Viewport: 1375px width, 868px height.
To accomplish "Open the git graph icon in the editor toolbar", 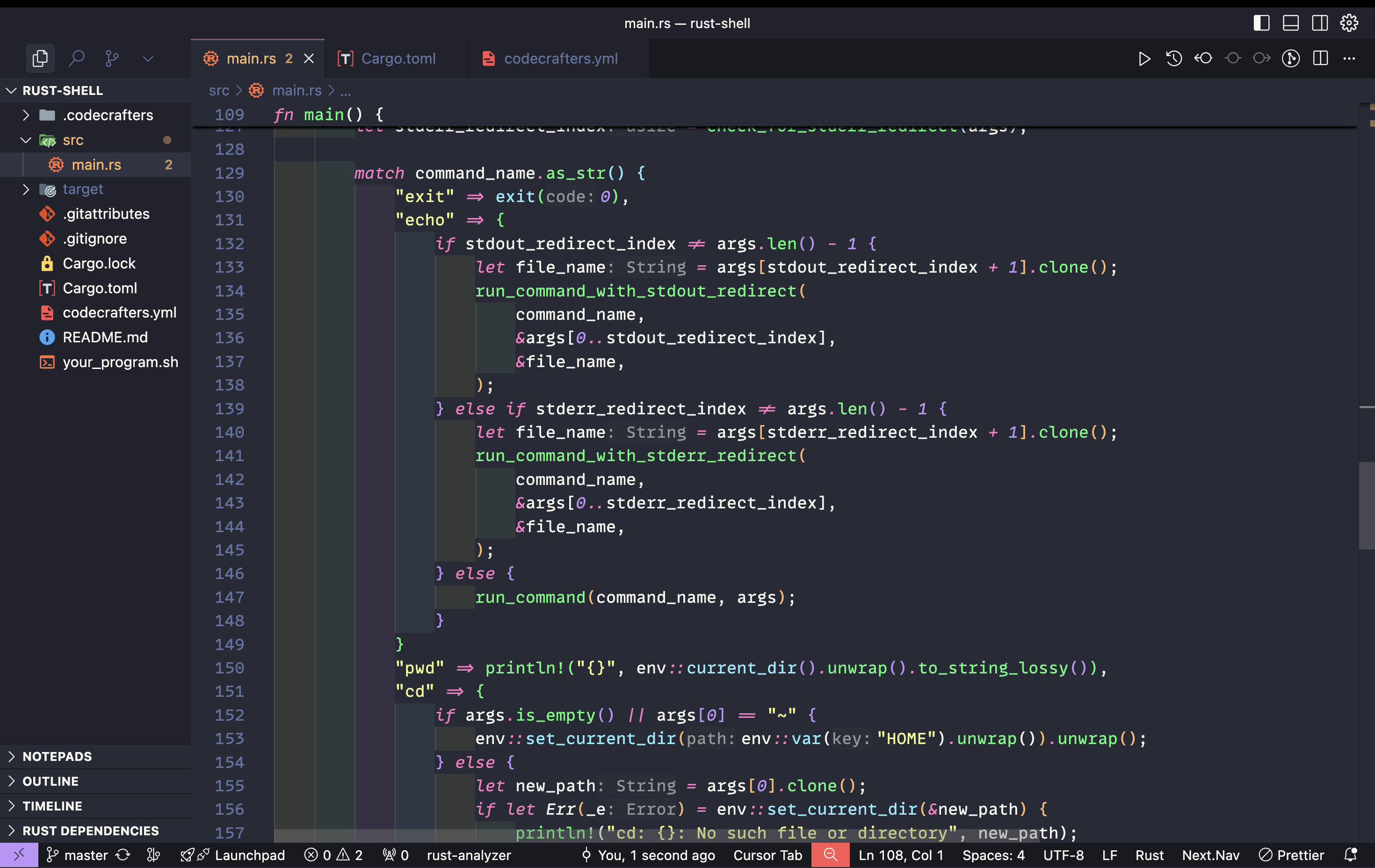I will tap(1291, 58).
